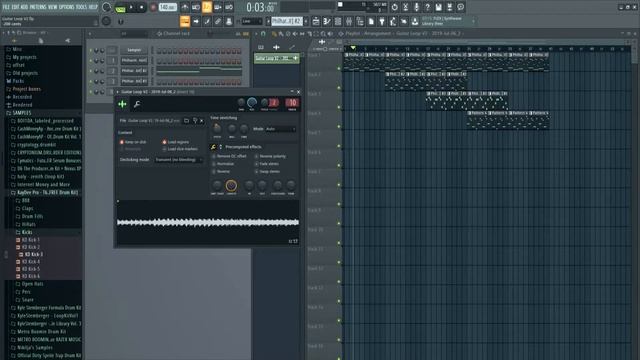Viewport: 640px width, 360px height.
Task: Click the red Record button
Action: click(x=153, y=7)
